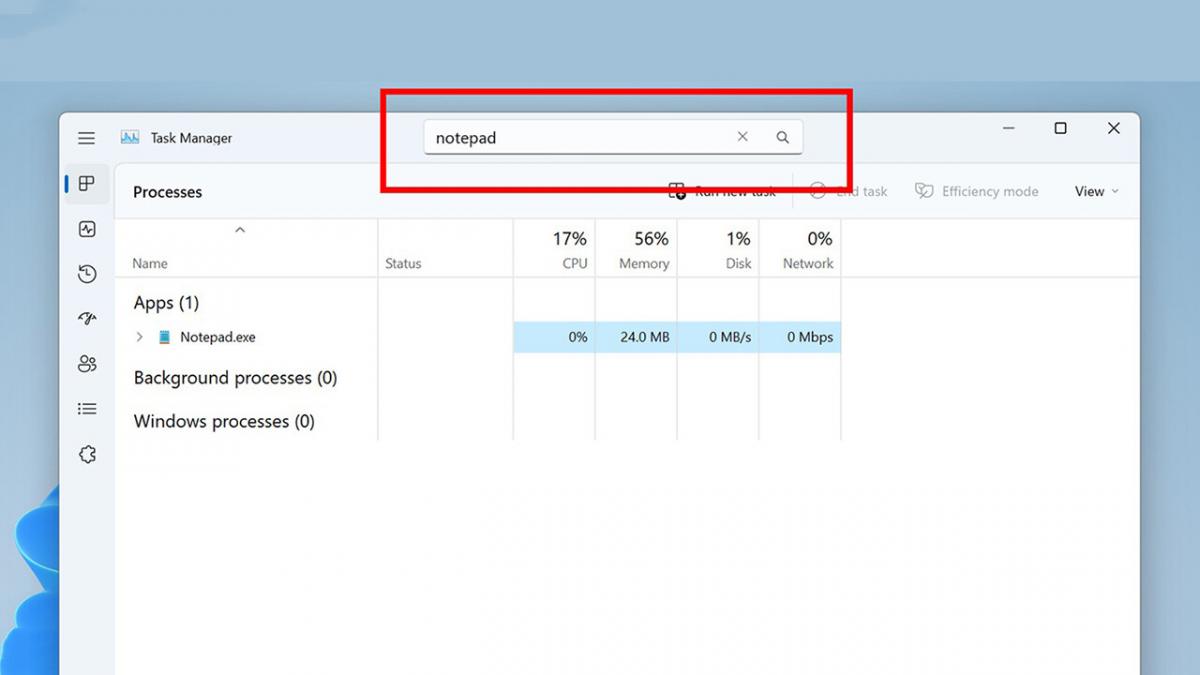Select the Notepad.exe app entry
This screenshot has height=675, width=1200.
pos(217,337)
